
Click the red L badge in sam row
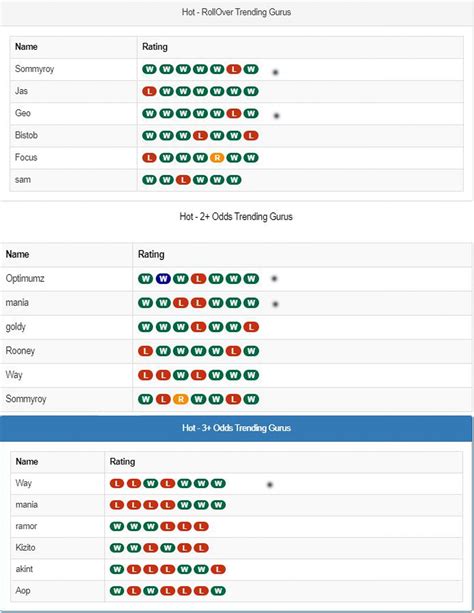(183, 180)
